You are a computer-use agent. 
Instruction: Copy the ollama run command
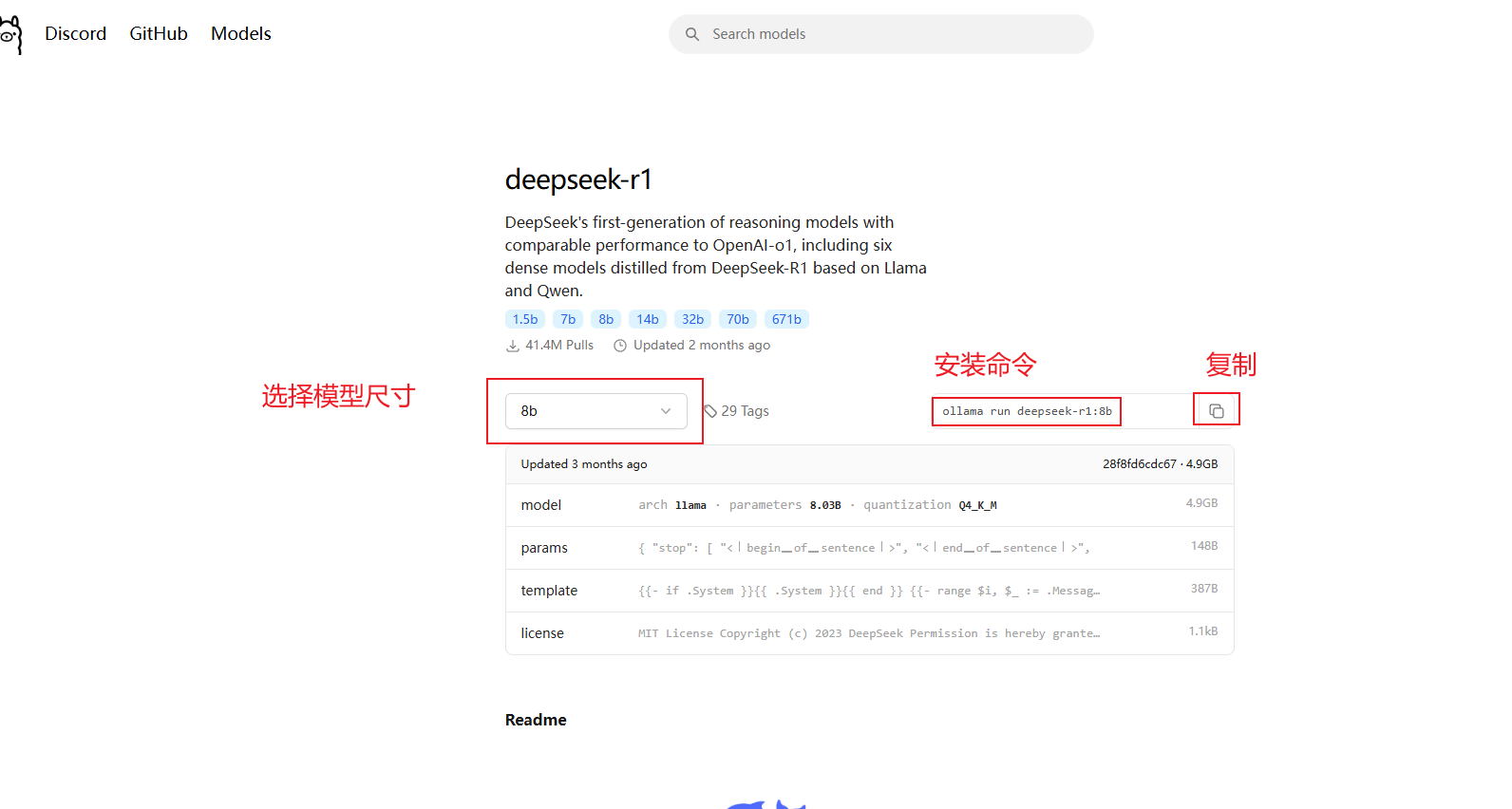tap(1217, 411)
